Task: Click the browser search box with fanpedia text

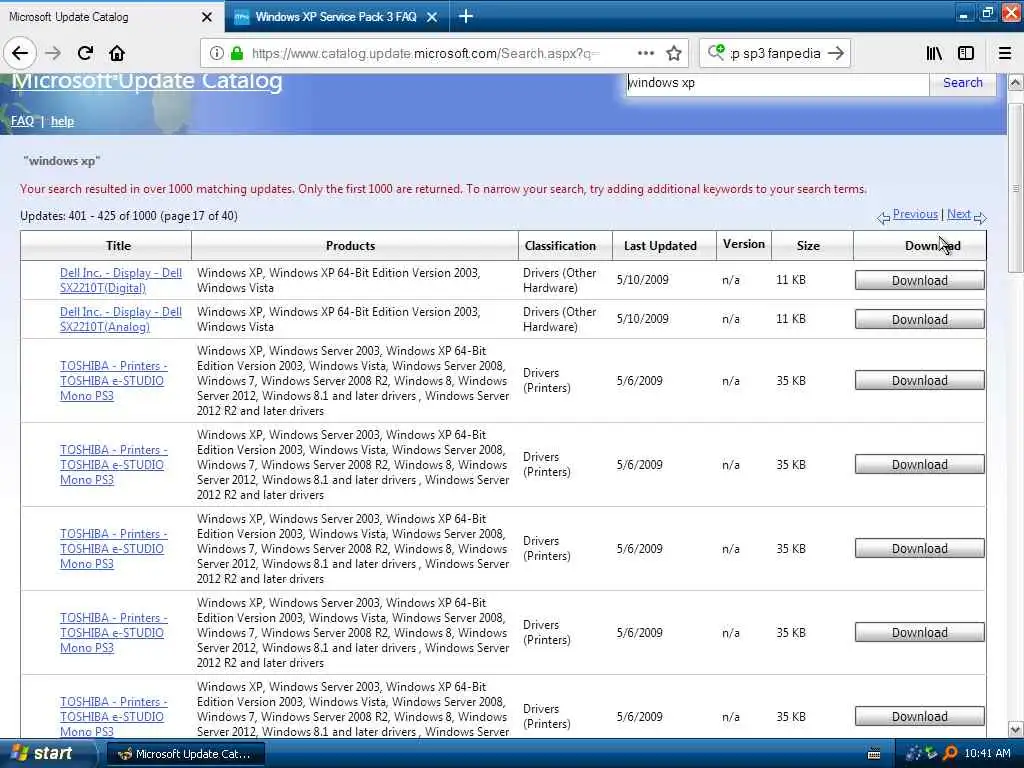Action: pyautogui.click(x=775, y=53)
